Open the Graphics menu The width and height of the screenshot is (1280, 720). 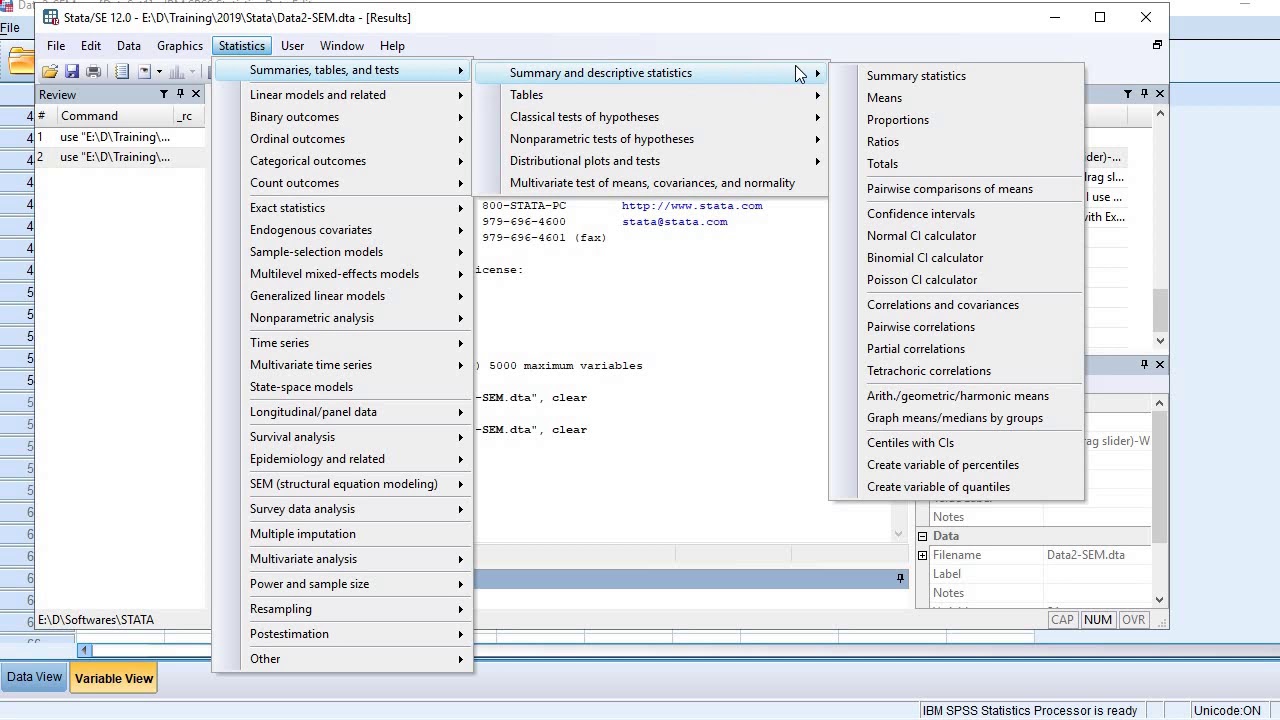click(x=180, y=46)
